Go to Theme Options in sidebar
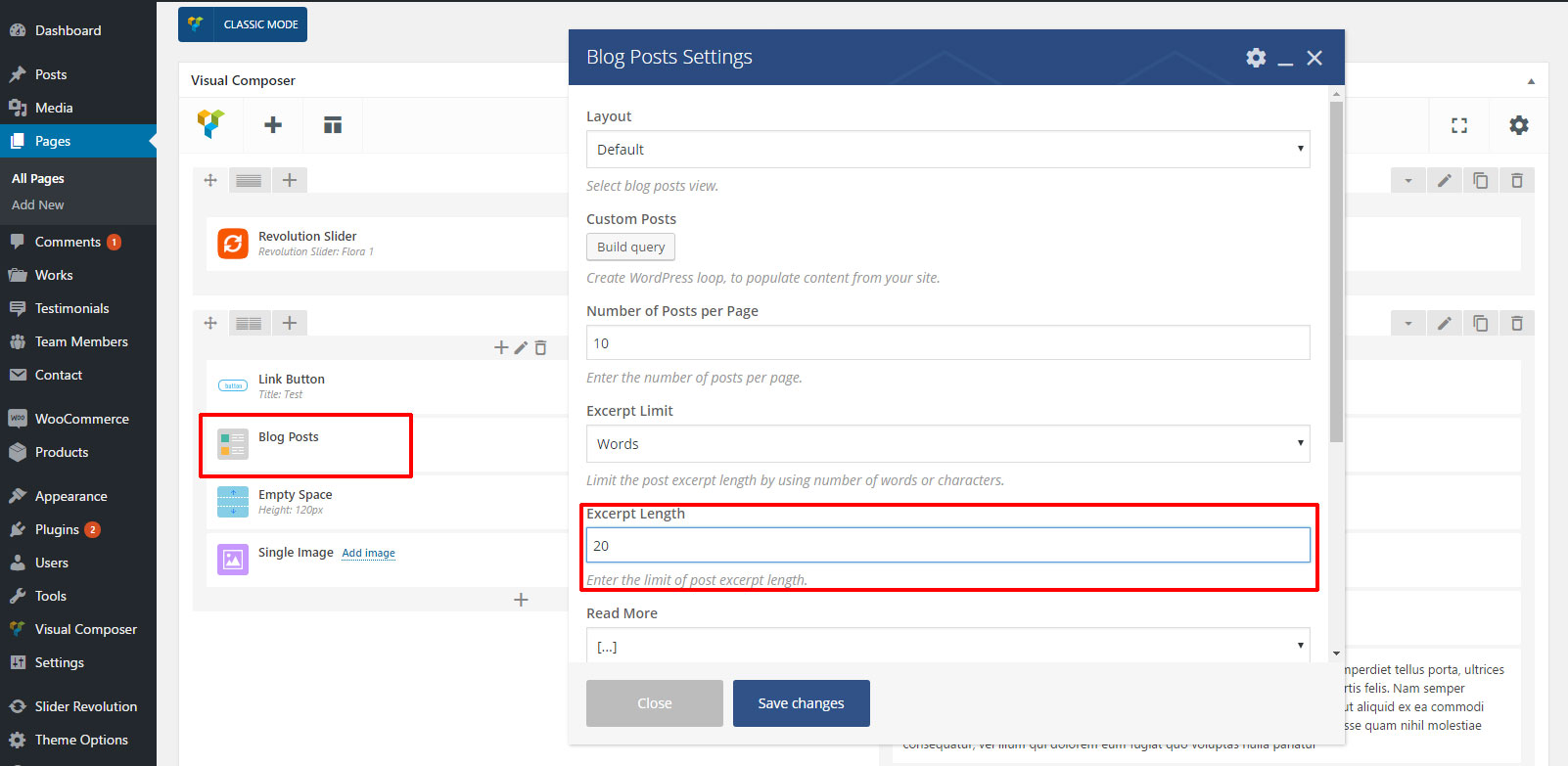 coord(81,740)
